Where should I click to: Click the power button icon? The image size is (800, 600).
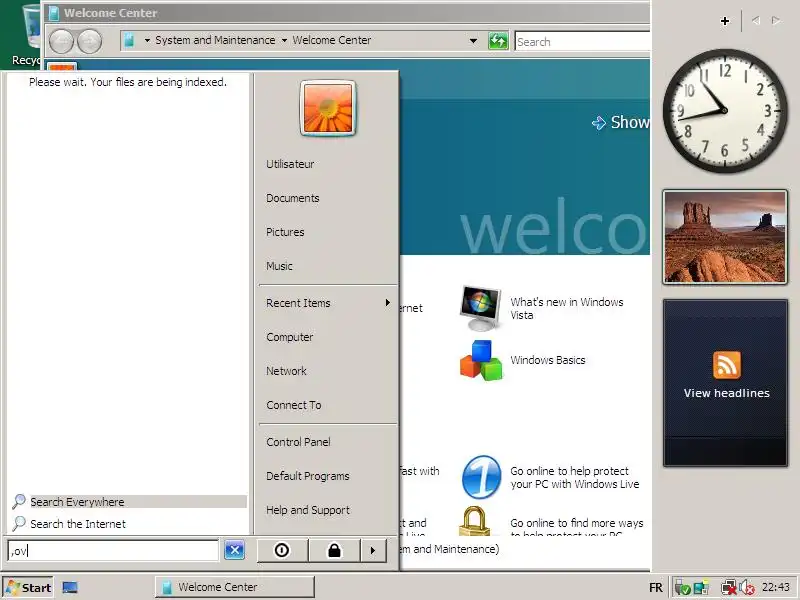click(x=282, y=551)
